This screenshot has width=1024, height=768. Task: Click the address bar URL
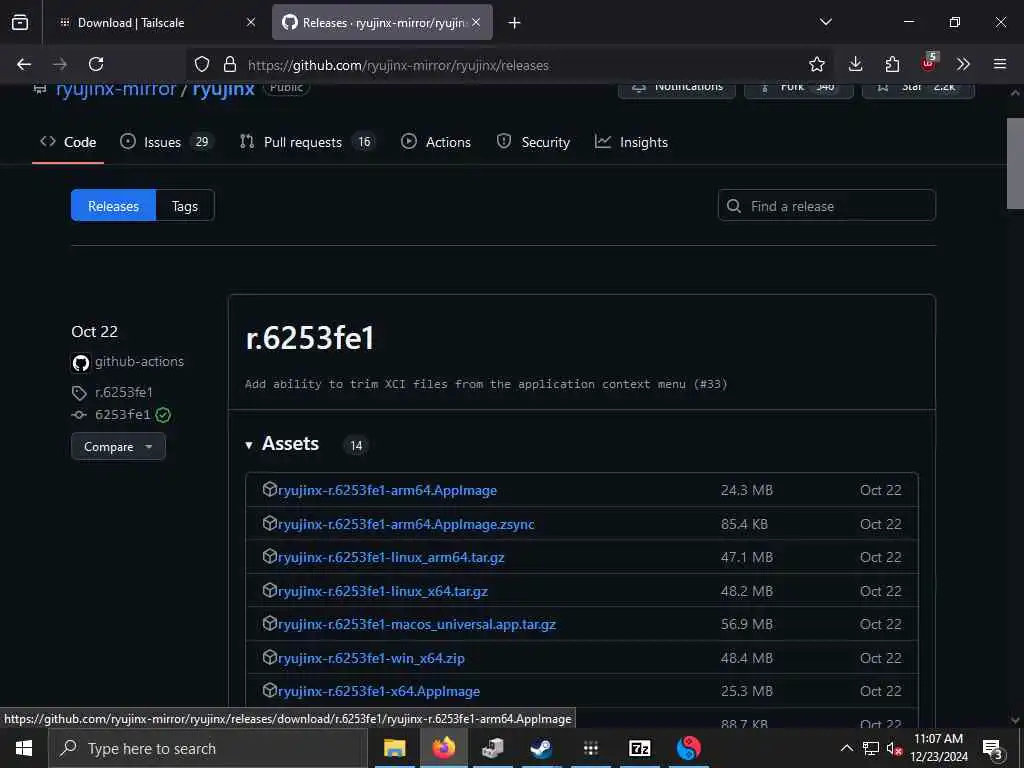[398, 65]
